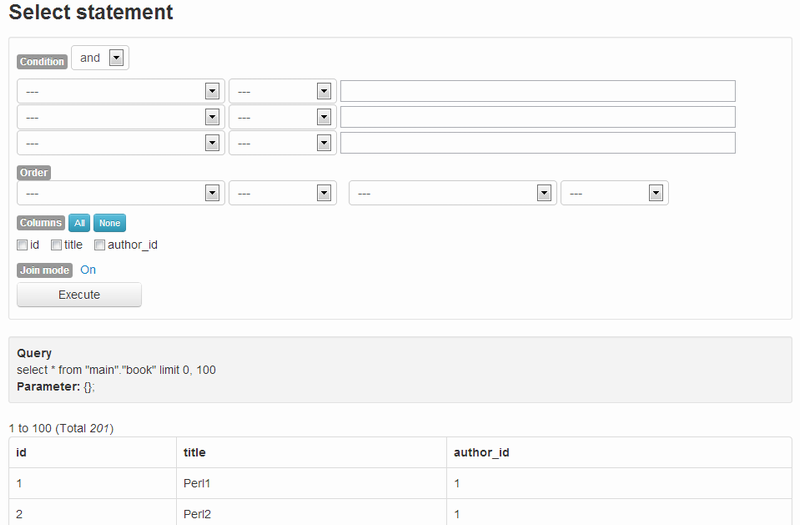Click the second condition value field
This screenshot has width=800, height=525.
coord(537,117)
